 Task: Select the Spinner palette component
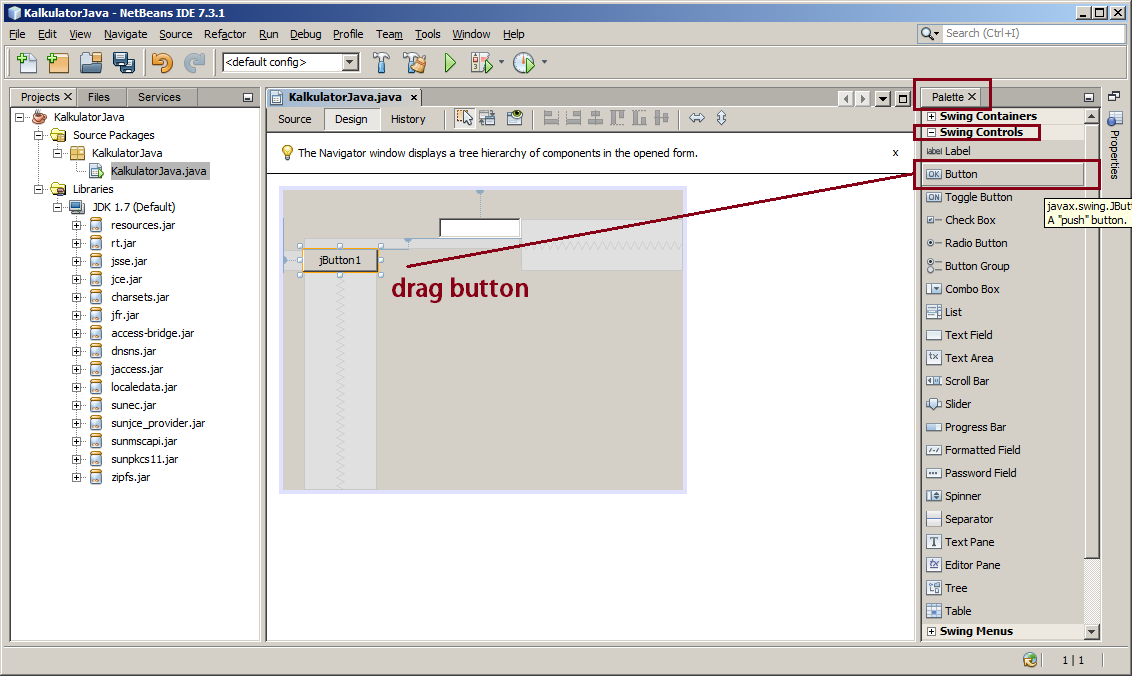[1004, 496]
